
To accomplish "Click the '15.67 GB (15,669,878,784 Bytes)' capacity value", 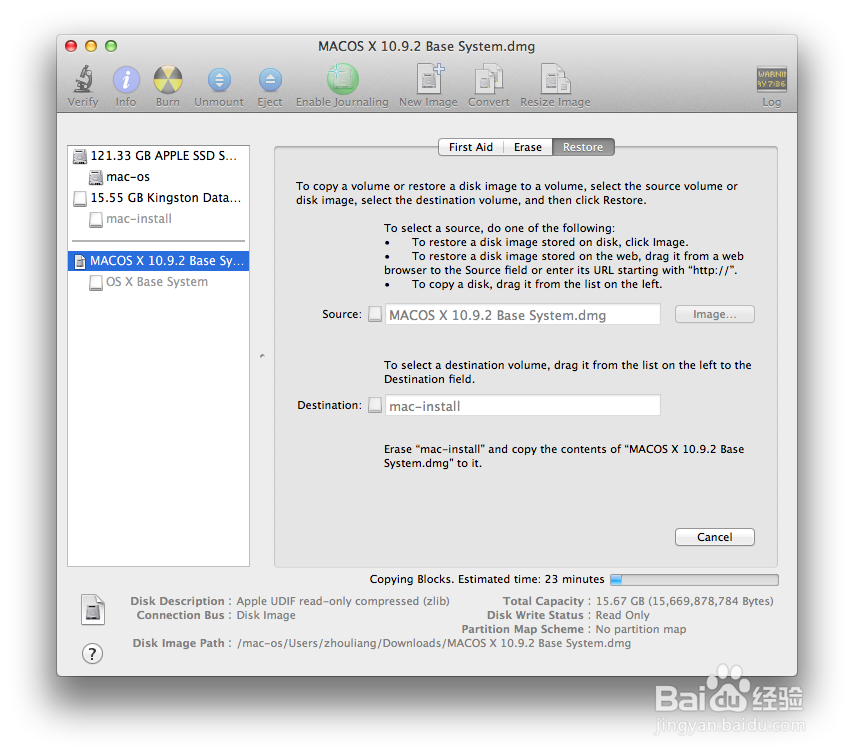I will (685, 601).
